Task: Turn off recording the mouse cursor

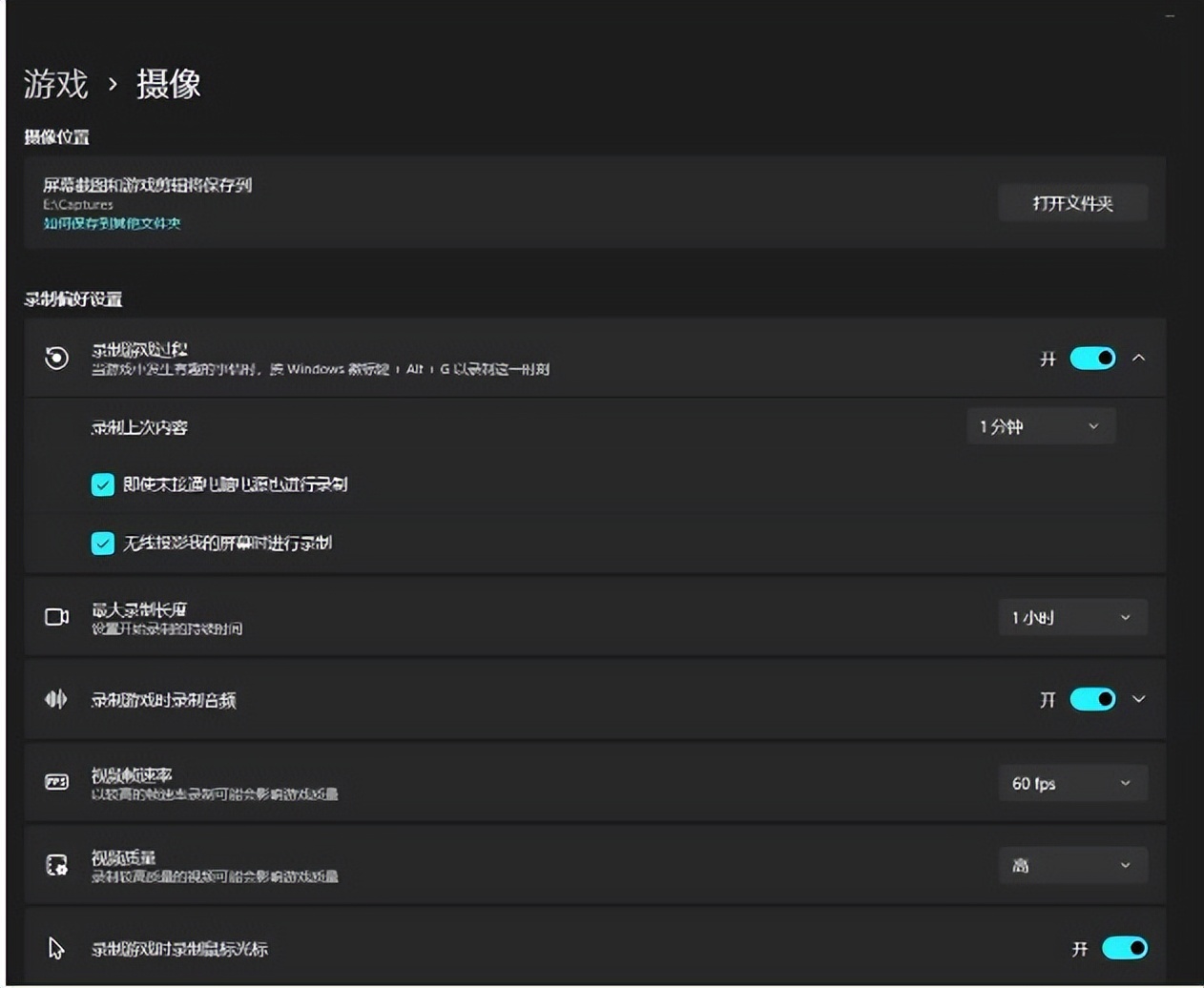Action: pos(1126,947)
